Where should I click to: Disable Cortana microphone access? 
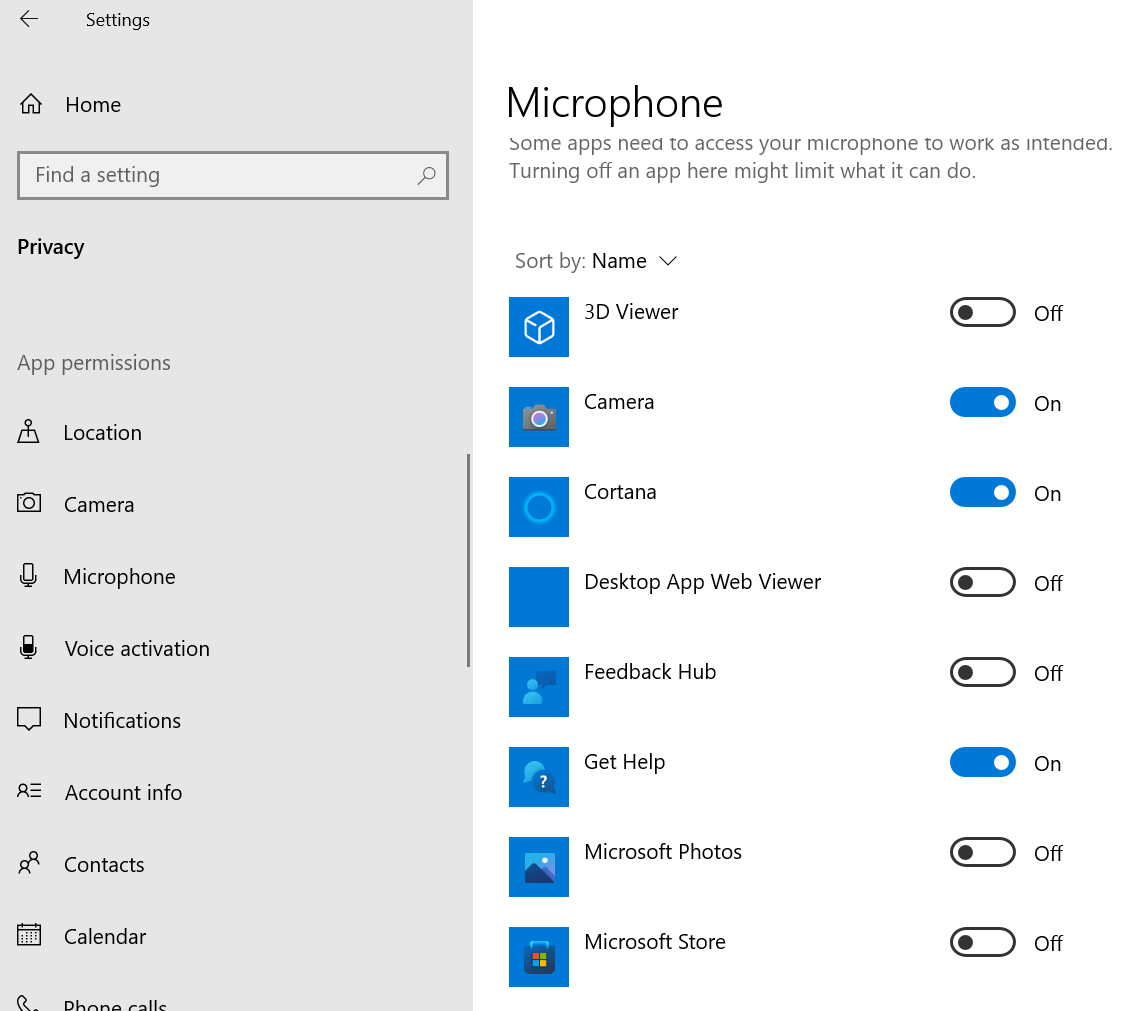982,492
